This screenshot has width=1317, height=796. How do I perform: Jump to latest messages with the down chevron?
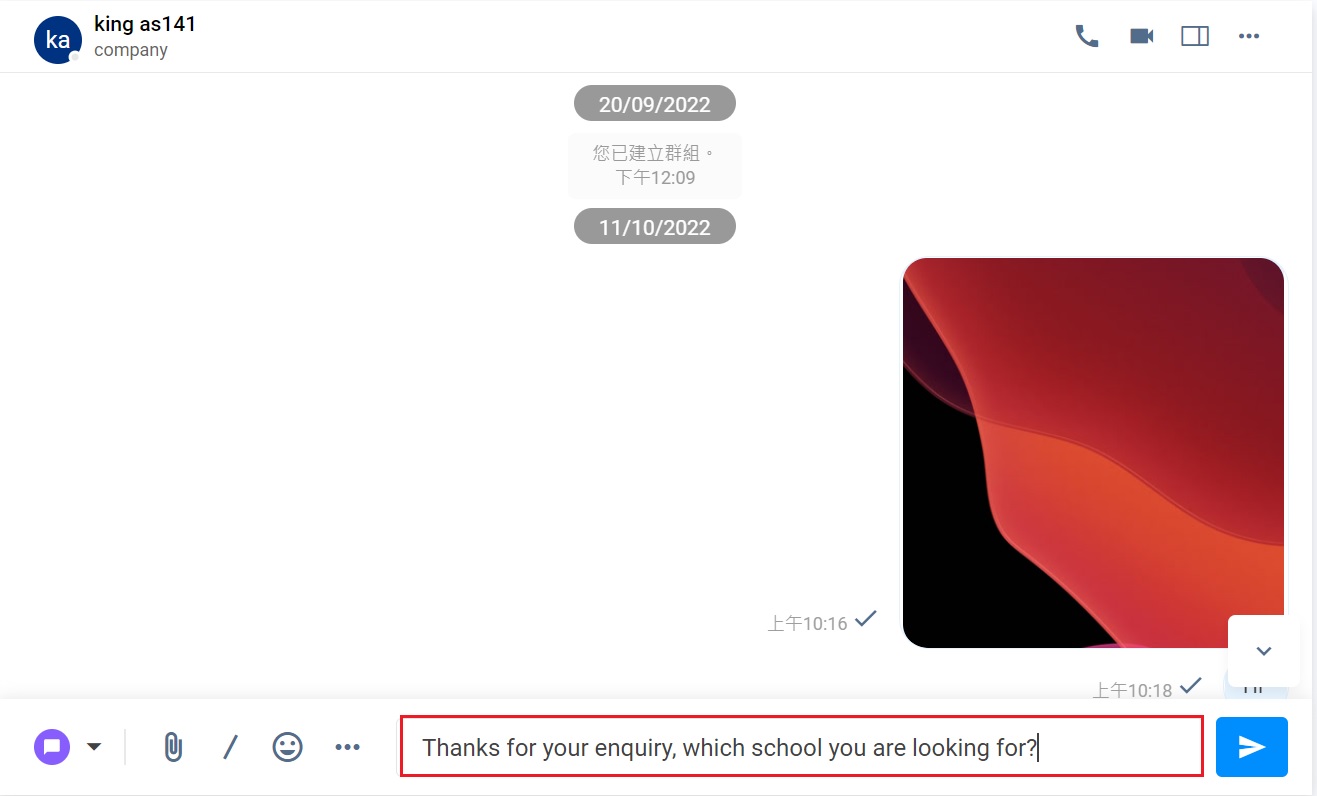(1264, 651)
